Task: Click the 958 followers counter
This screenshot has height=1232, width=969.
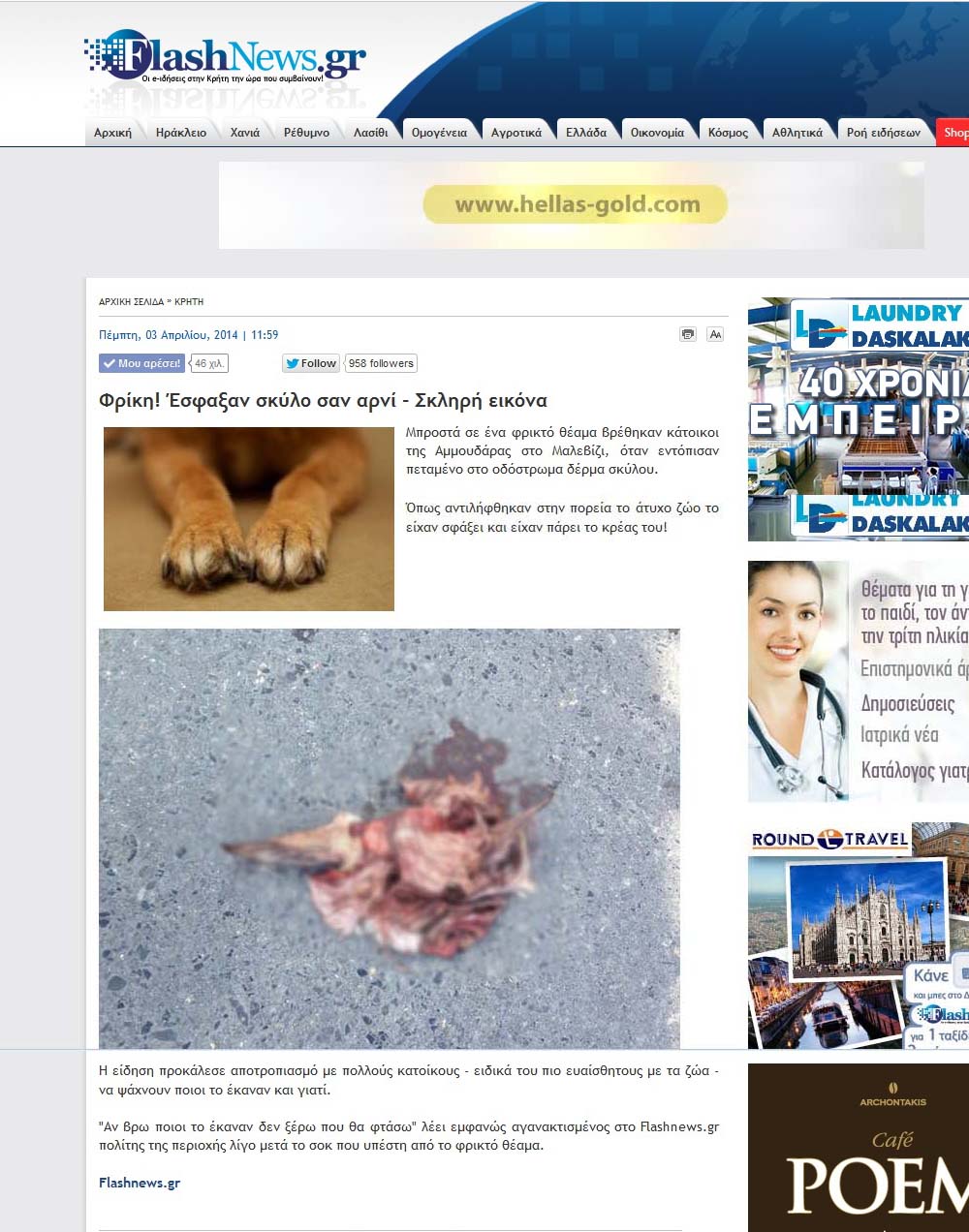Action: tap(381, 363)
